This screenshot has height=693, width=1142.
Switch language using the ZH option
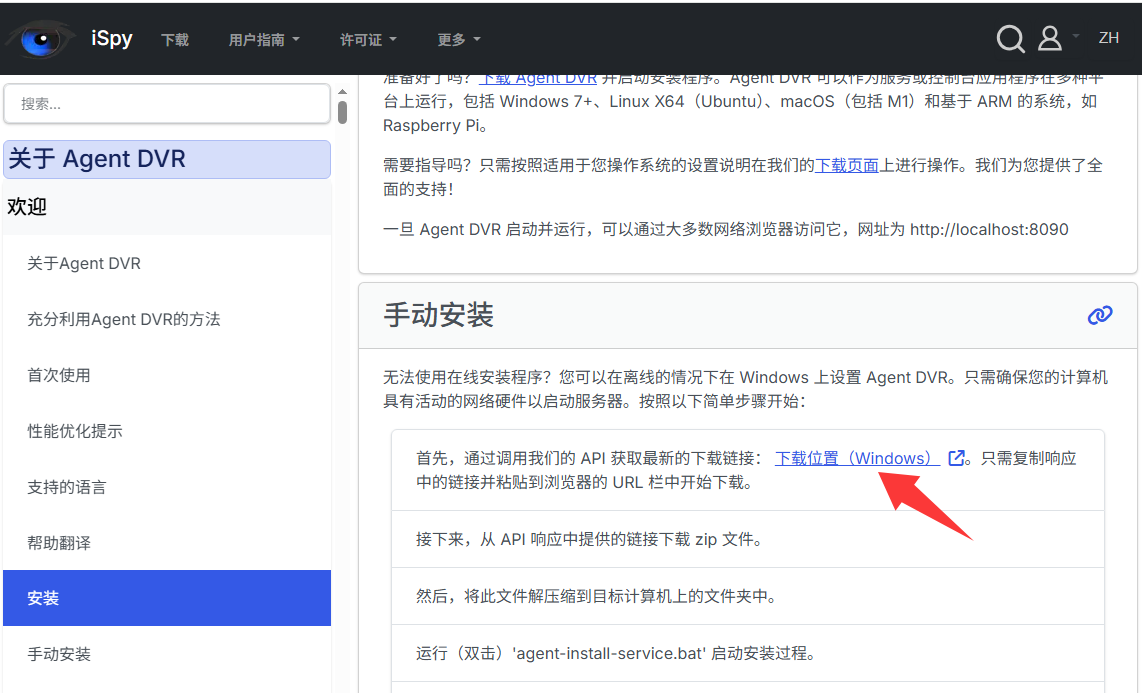pyautogui.click(x=1109, y=38)
